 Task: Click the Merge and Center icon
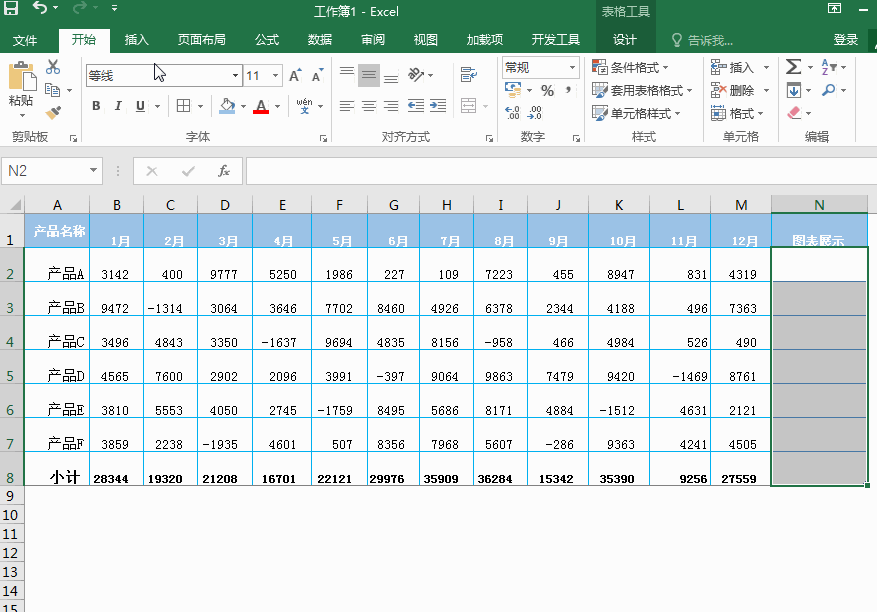tap(469, 106)
